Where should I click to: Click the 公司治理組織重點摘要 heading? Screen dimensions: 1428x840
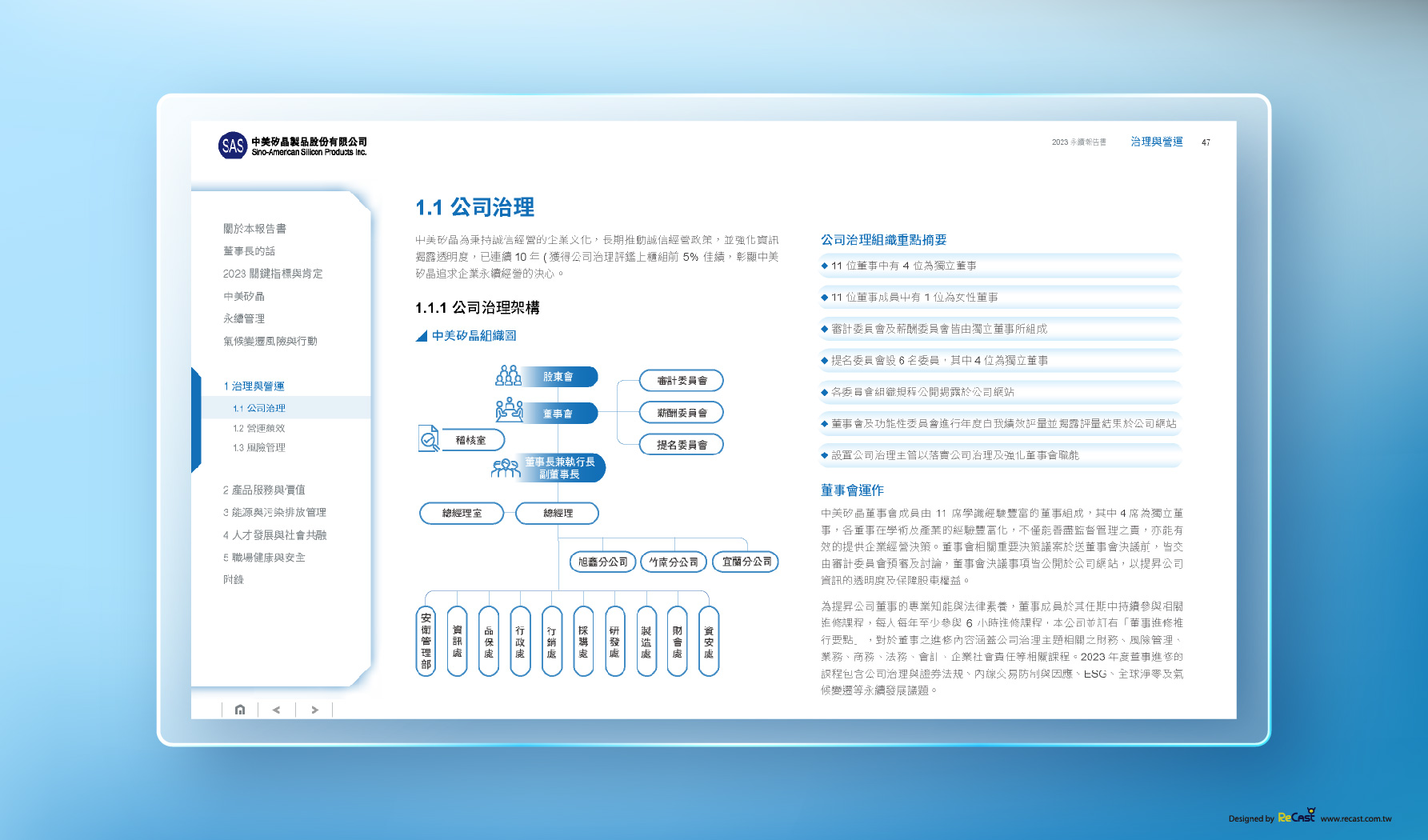tap(883, 240)
